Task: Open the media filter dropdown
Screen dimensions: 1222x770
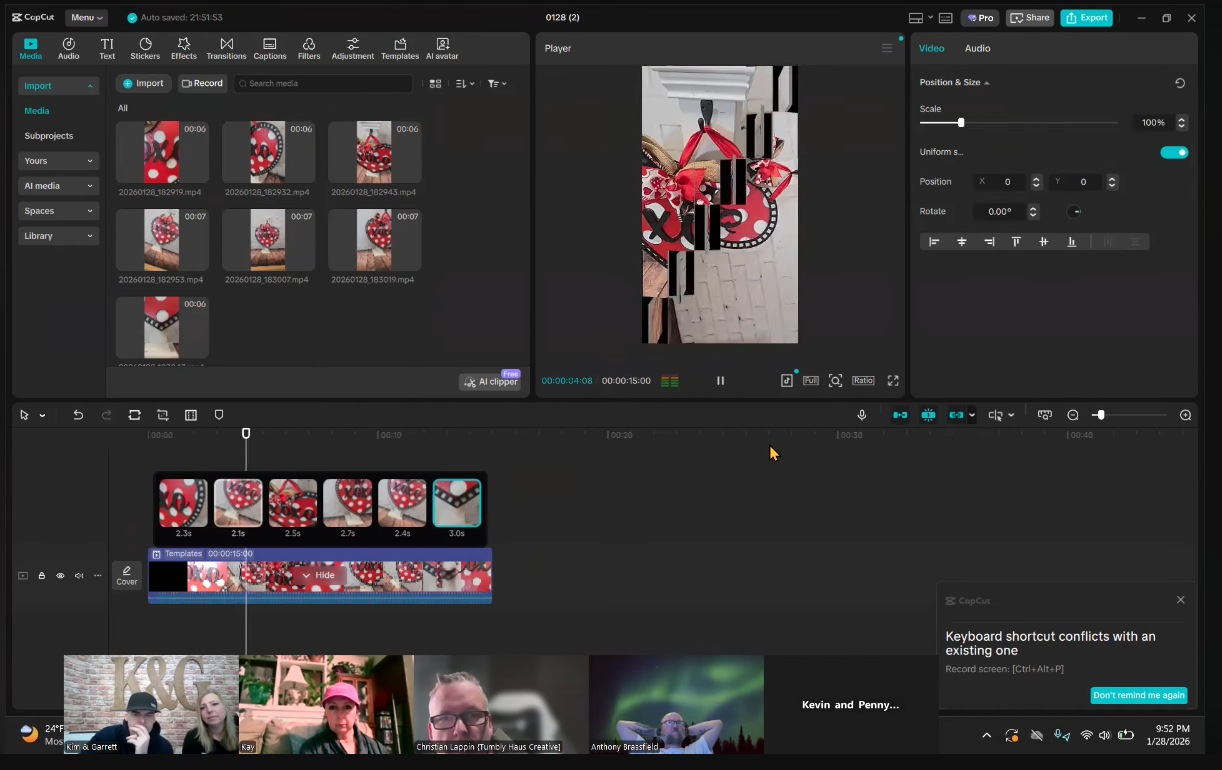Action: click(497, 84)
